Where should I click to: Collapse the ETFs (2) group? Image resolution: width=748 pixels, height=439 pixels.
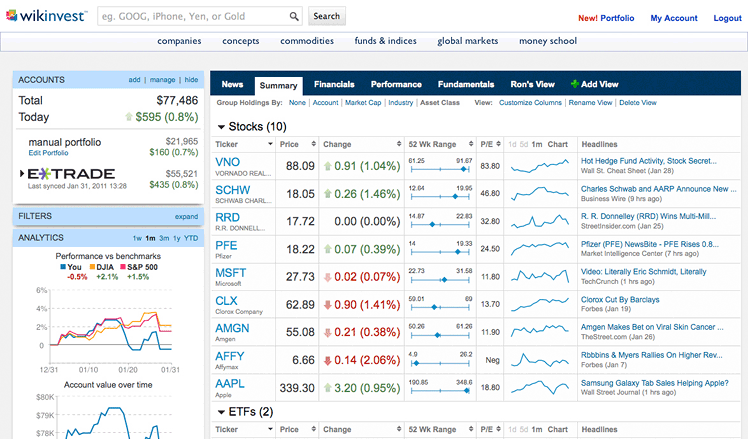[221, 412]
